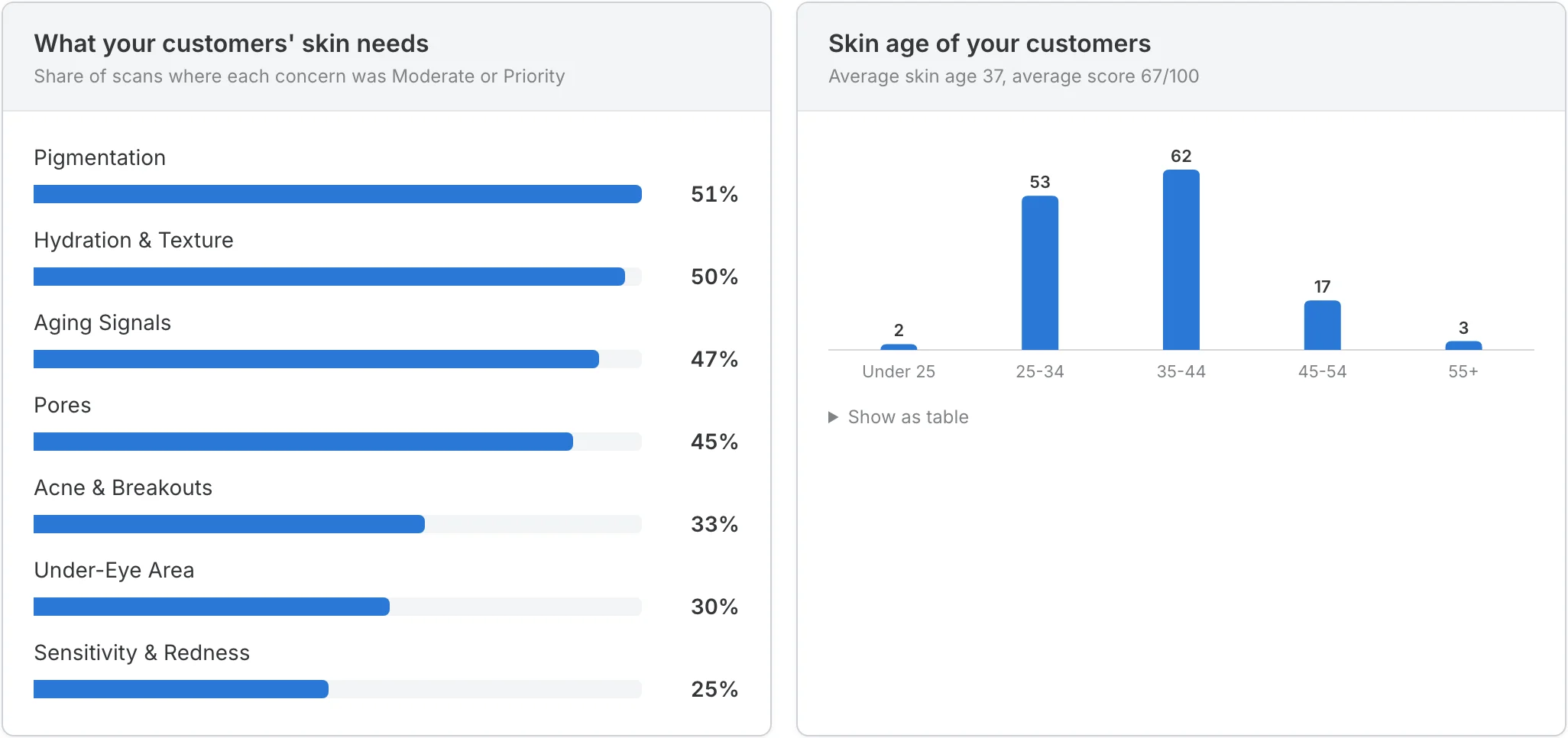This screenshot has height=738, width=1568.
Task: Select the Hydration & Texture bar
Action: click(338, 277)
